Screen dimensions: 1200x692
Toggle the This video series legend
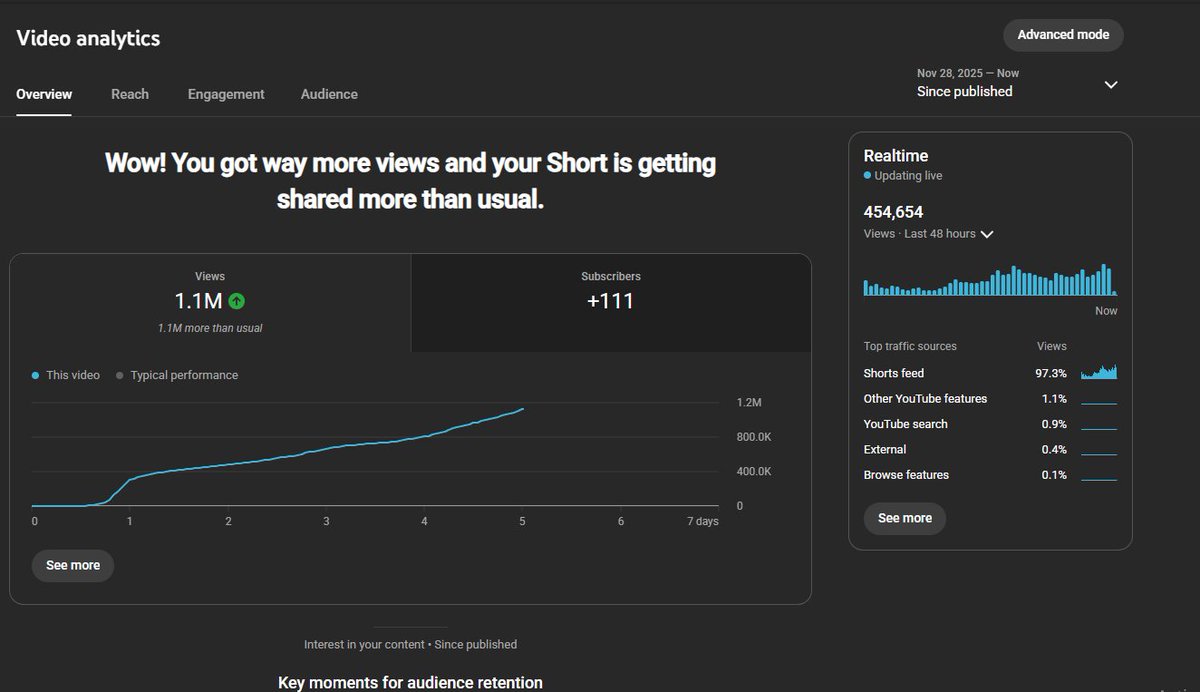tap(64, 375)
